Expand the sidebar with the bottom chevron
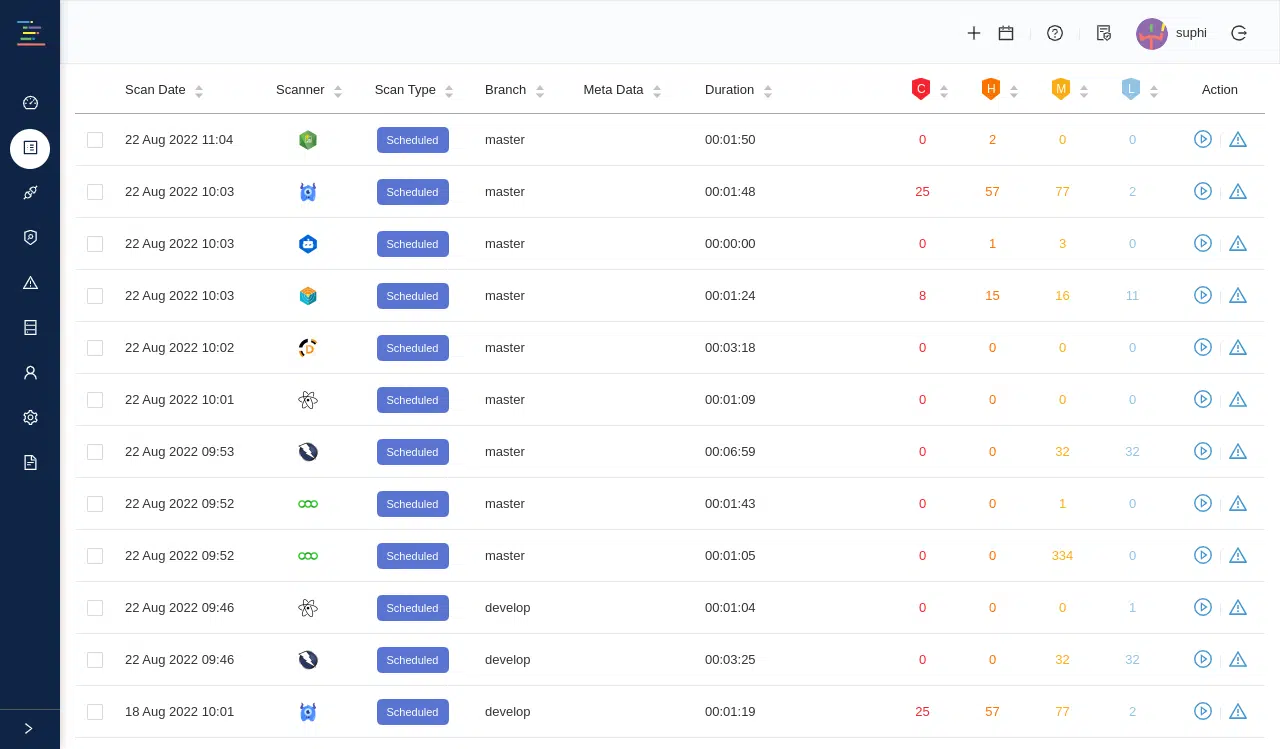 tap(28, 728)
